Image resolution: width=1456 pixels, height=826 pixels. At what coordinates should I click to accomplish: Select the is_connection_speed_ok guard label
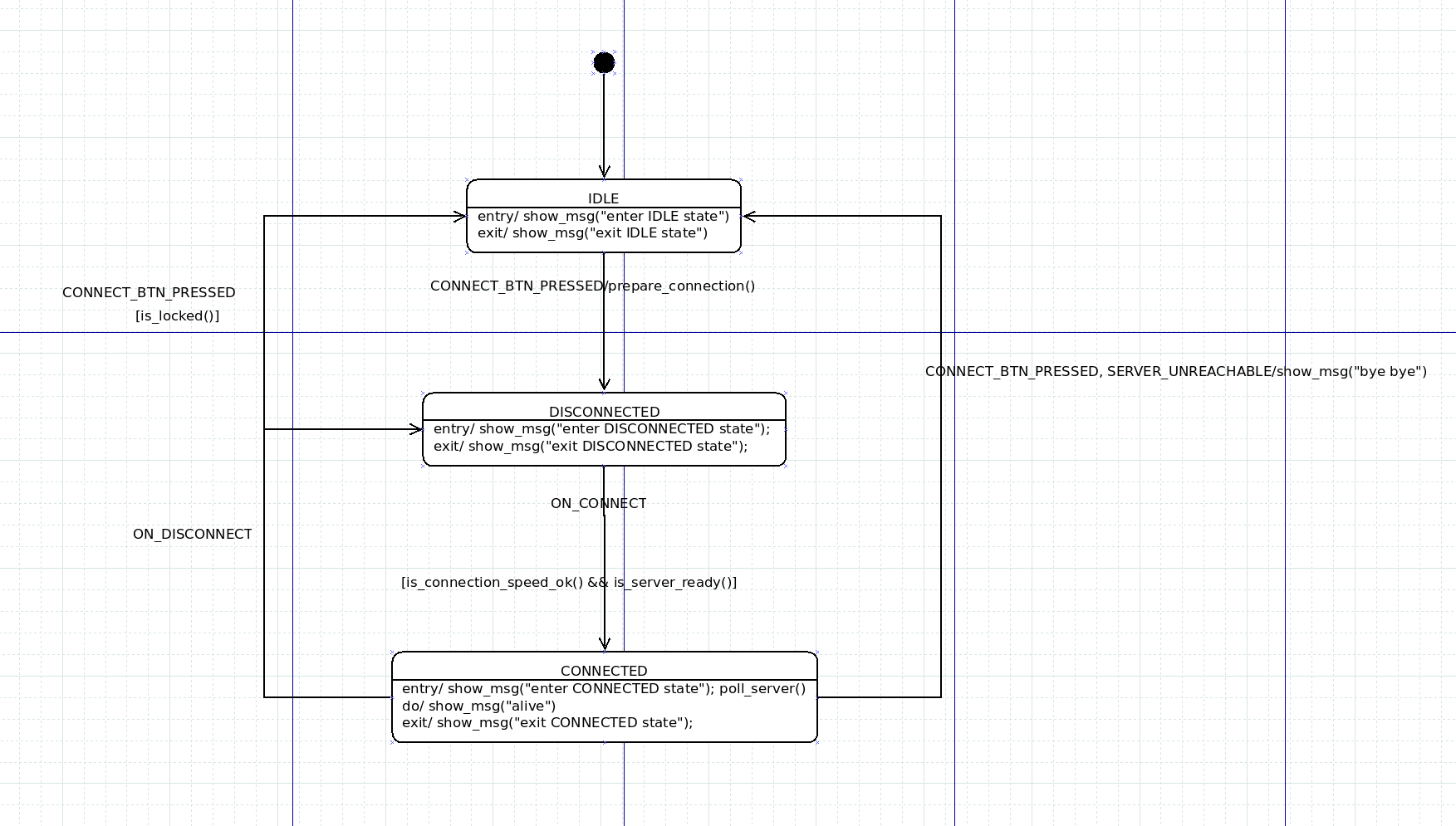tap(569, 582)
